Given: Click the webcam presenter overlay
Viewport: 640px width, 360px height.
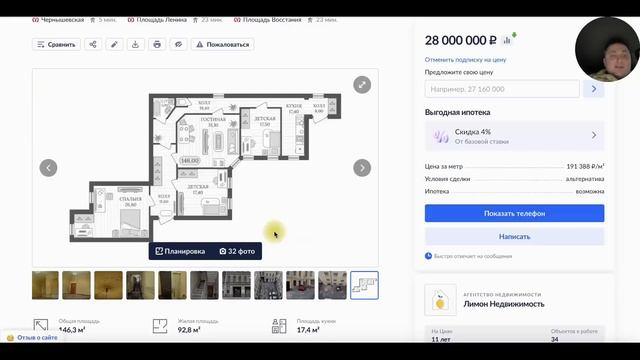Looking at the screenshot, I should (x=607, y=49).
